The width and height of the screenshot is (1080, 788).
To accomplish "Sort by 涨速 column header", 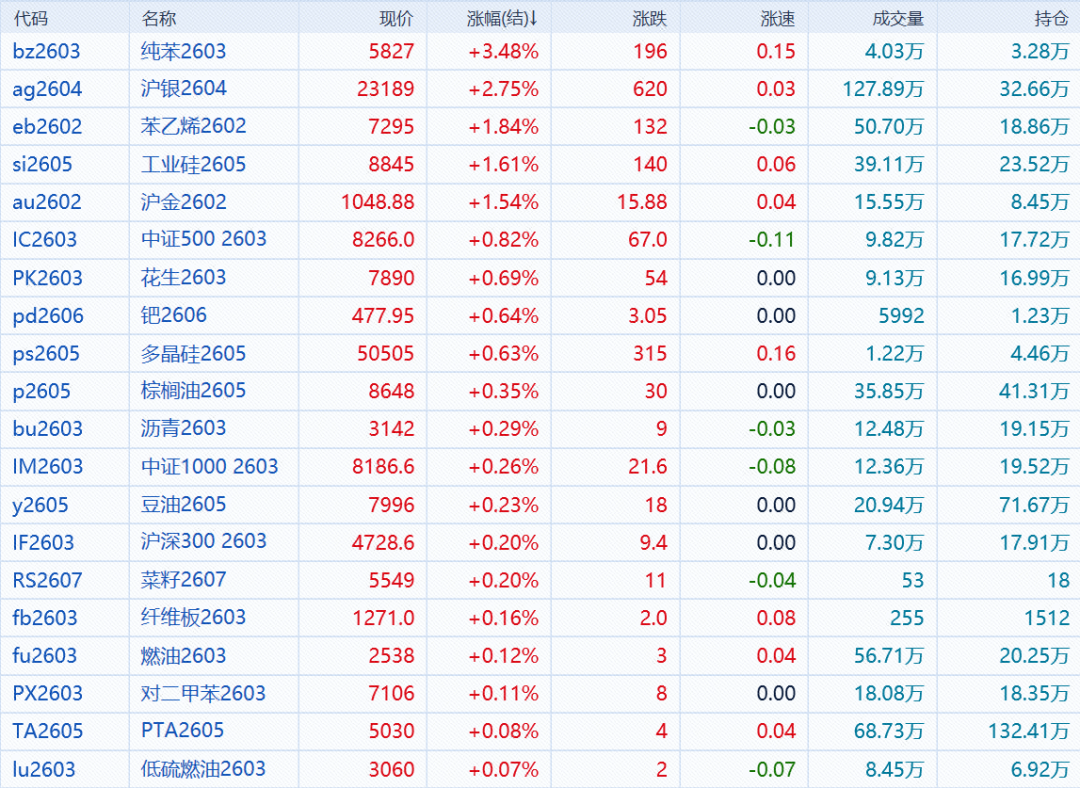I will click(778, 18).
